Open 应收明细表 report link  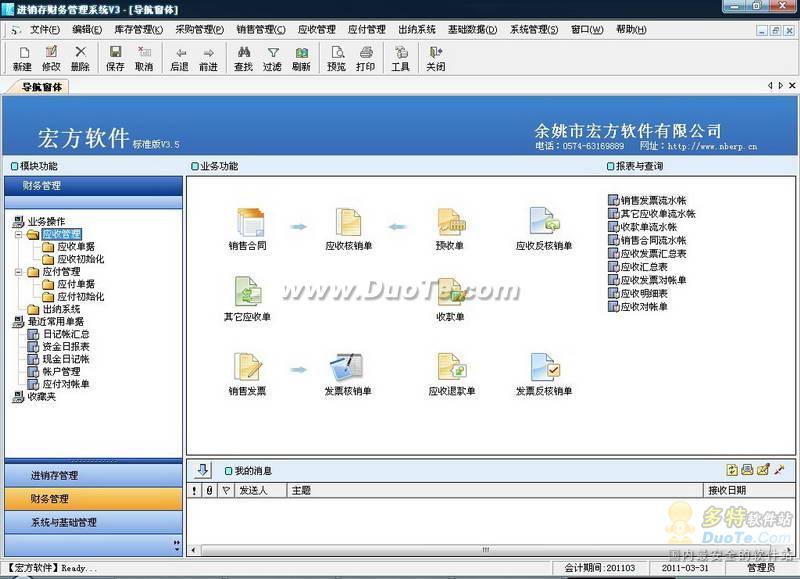click(644, 293)
